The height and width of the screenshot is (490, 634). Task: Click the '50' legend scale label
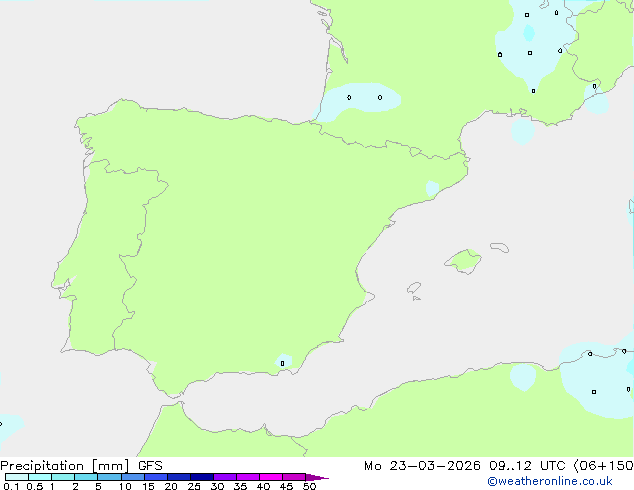click(x=309, y=486)
